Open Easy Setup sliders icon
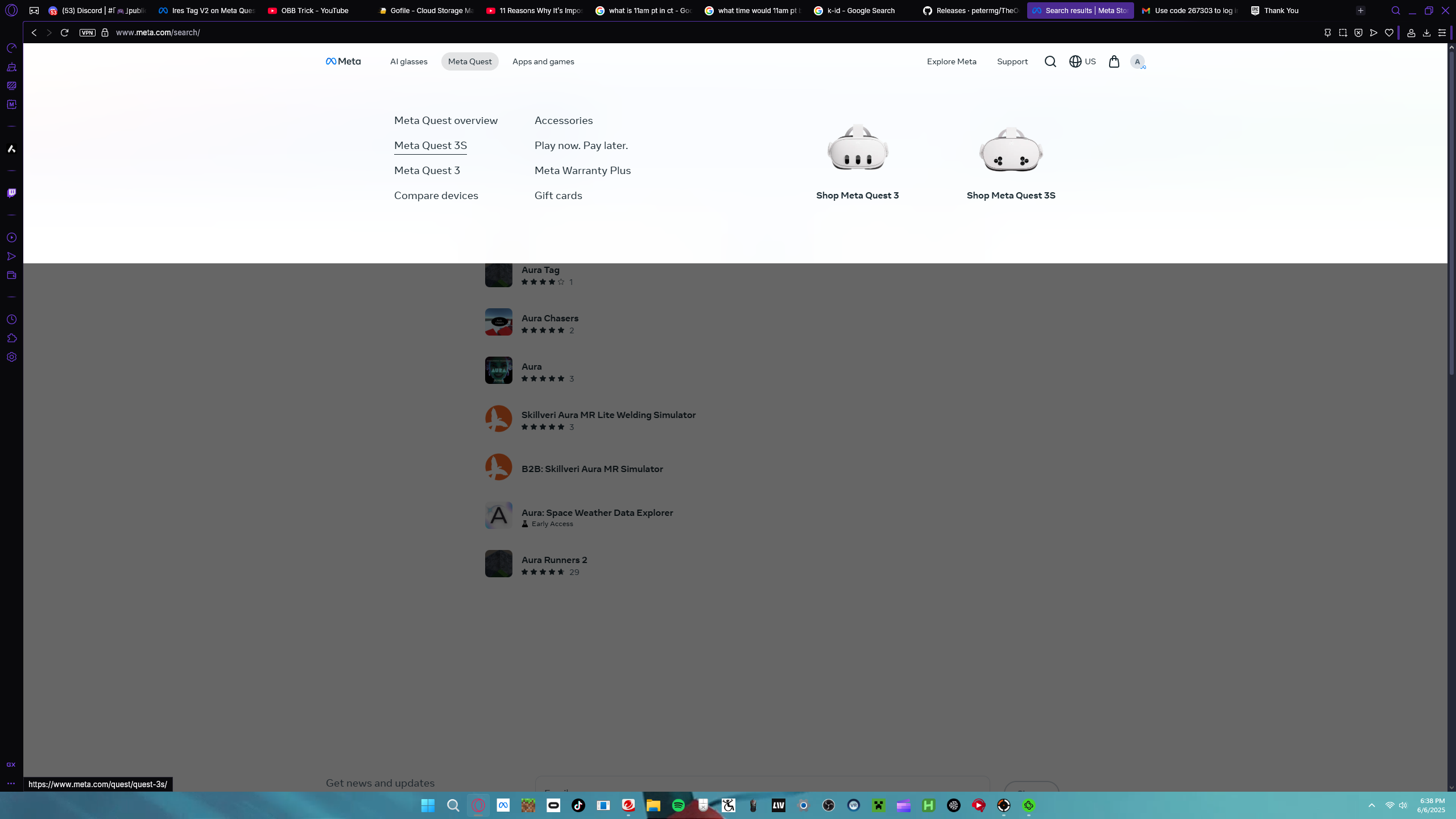Image resolution: width=1456 pixels, height=819 pixels. point(1442,33)
